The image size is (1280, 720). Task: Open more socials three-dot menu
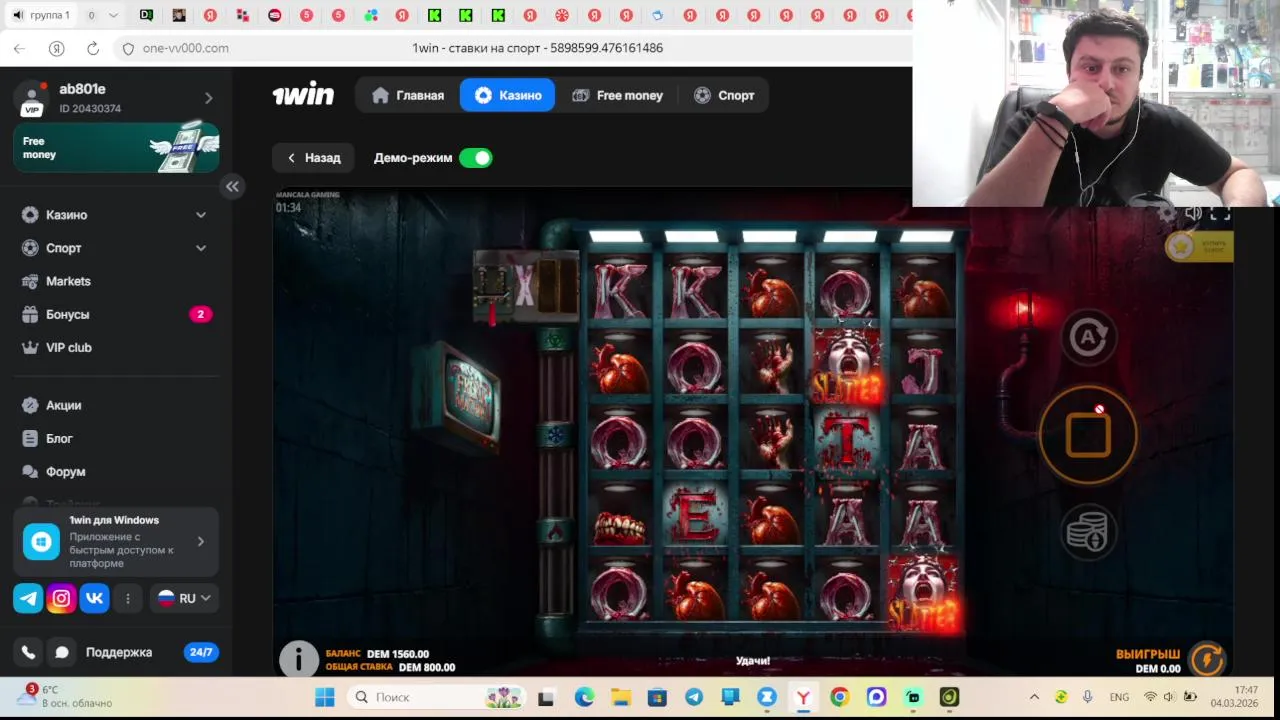point(127,598)
